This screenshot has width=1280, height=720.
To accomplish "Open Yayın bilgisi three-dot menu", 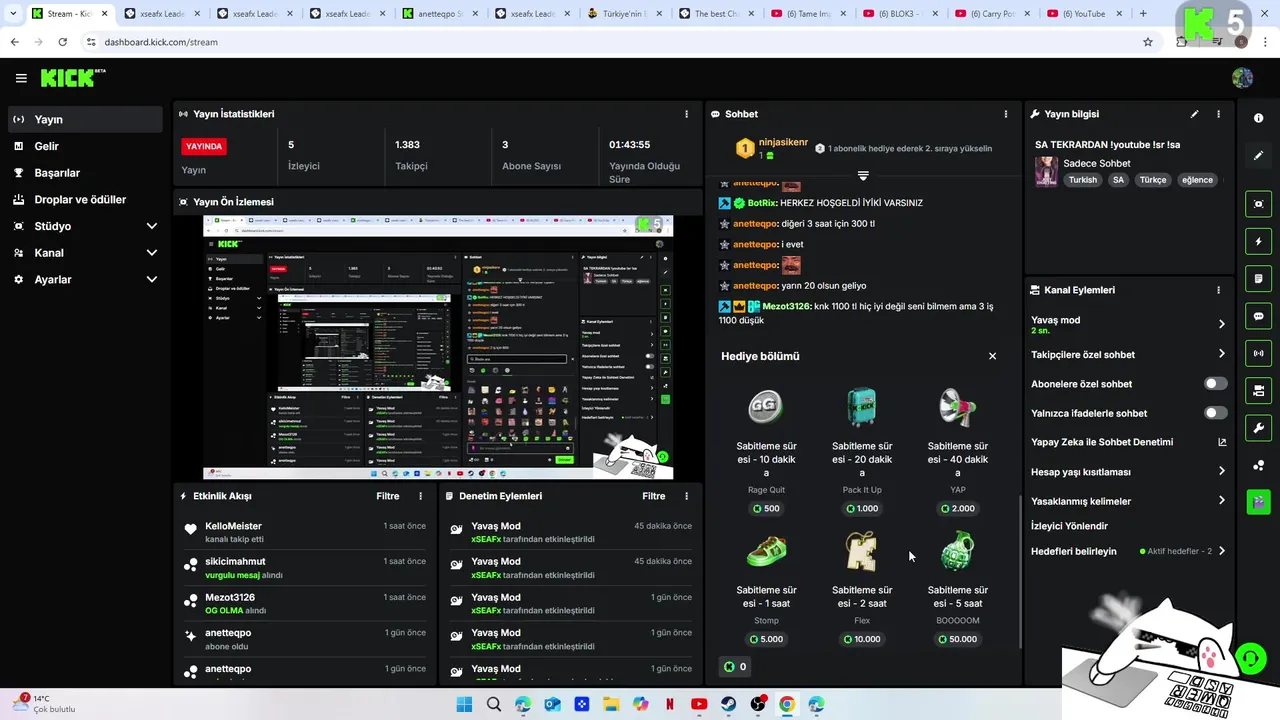I will tap(1218, 114).
